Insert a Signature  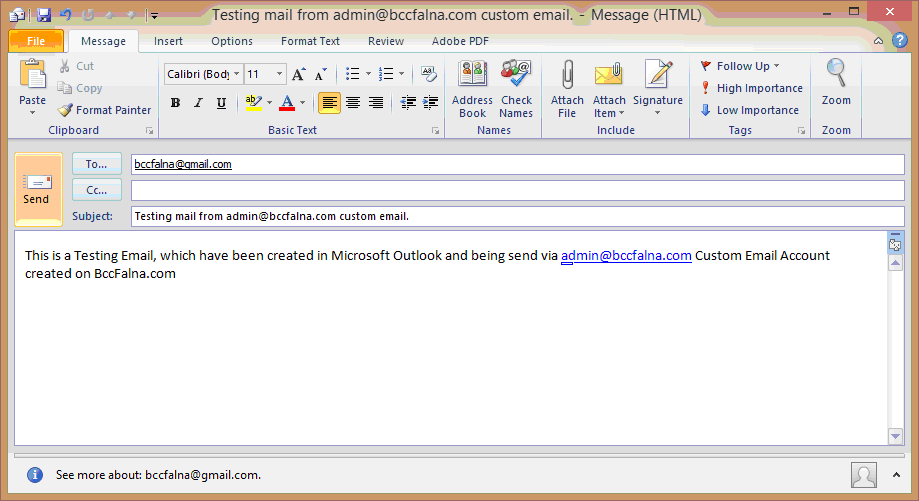click(x=658, y=89)
